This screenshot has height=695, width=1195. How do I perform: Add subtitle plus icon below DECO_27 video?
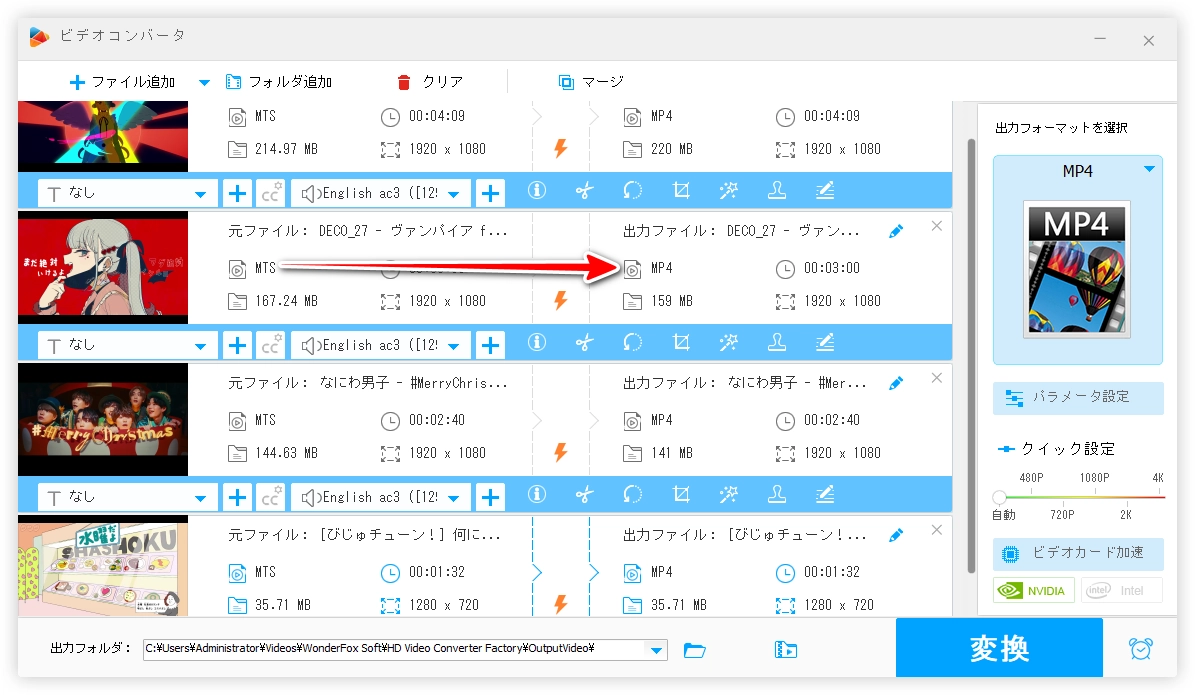coord(238,345)
